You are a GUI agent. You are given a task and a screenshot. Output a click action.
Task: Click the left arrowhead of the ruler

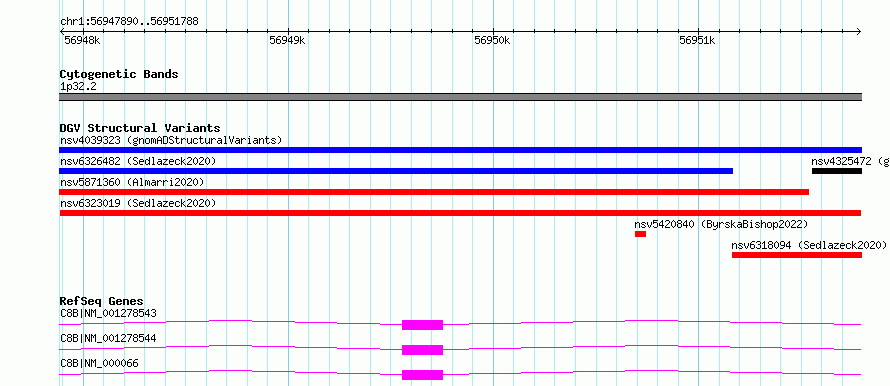coord(62,31)
